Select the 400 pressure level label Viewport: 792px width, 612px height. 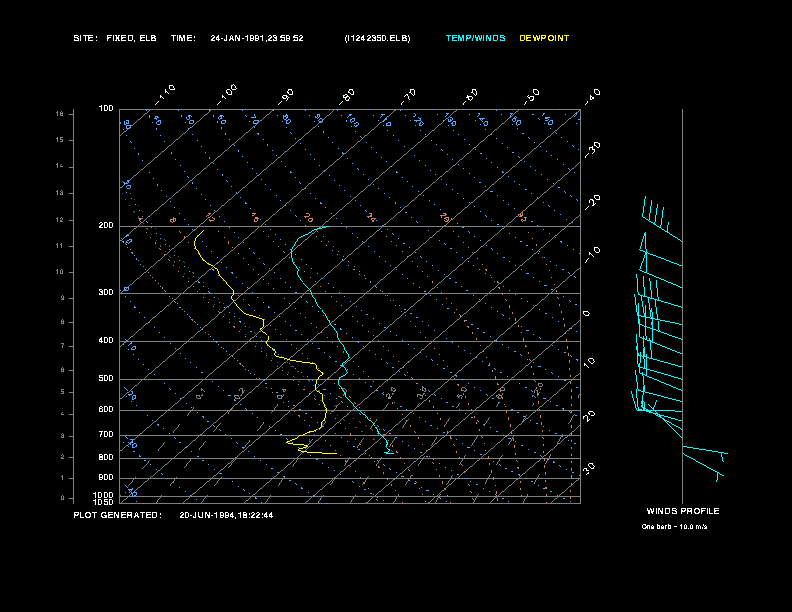[x=106, y=340]
